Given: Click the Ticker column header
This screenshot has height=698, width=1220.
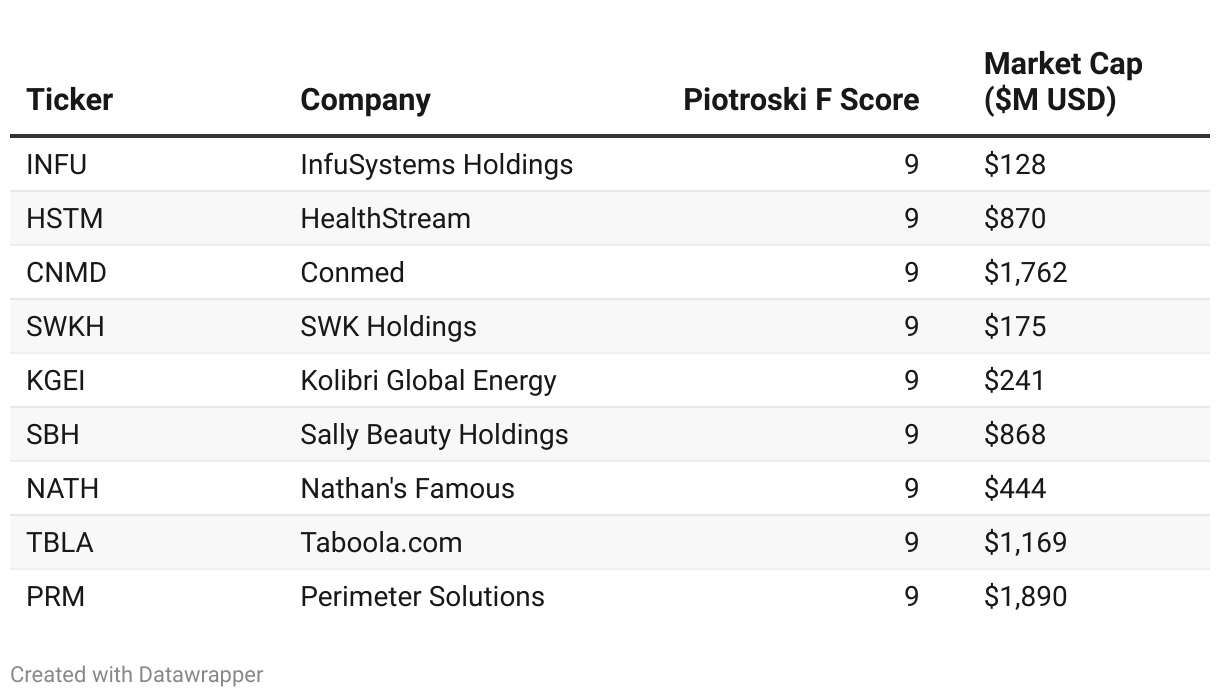Looking at the screenshot, I should pyautogui.click(x=69, y=100).
